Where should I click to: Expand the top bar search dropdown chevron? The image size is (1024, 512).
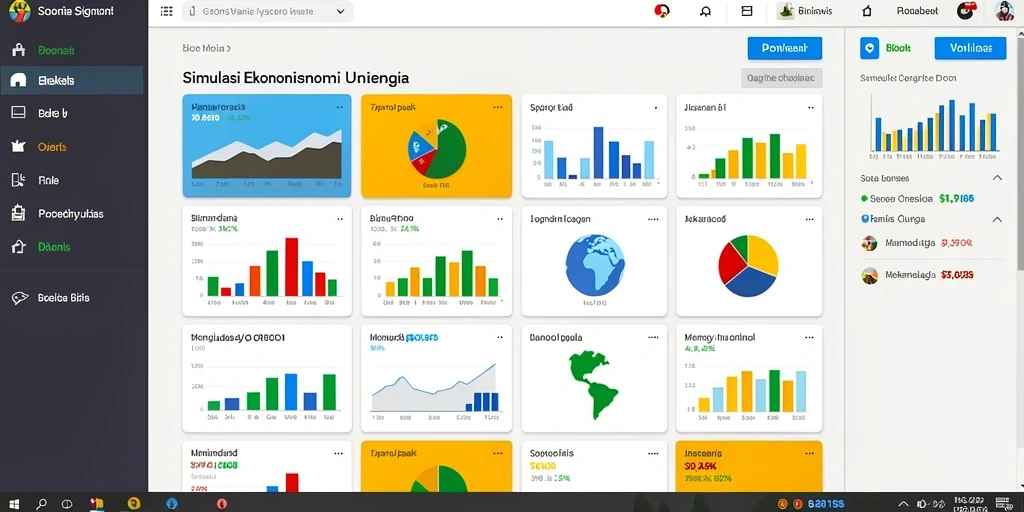(340, 12)
